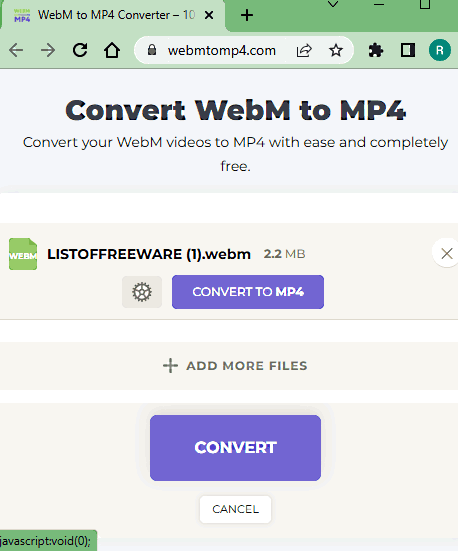The width and height of the screenshot is (458, 551).
Task: View site info via the padlock icon
Action: (152, 50)
